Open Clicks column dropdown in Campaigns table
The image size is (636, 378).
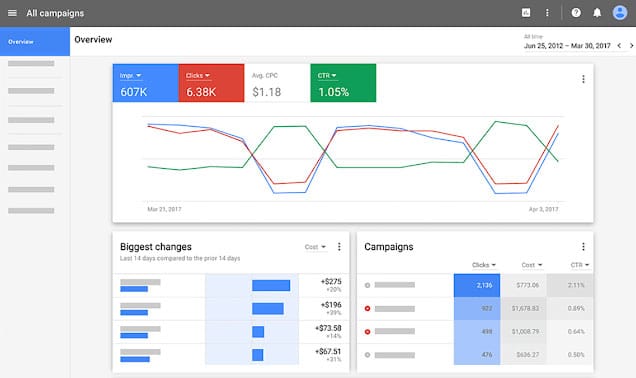tap(484, 265)
